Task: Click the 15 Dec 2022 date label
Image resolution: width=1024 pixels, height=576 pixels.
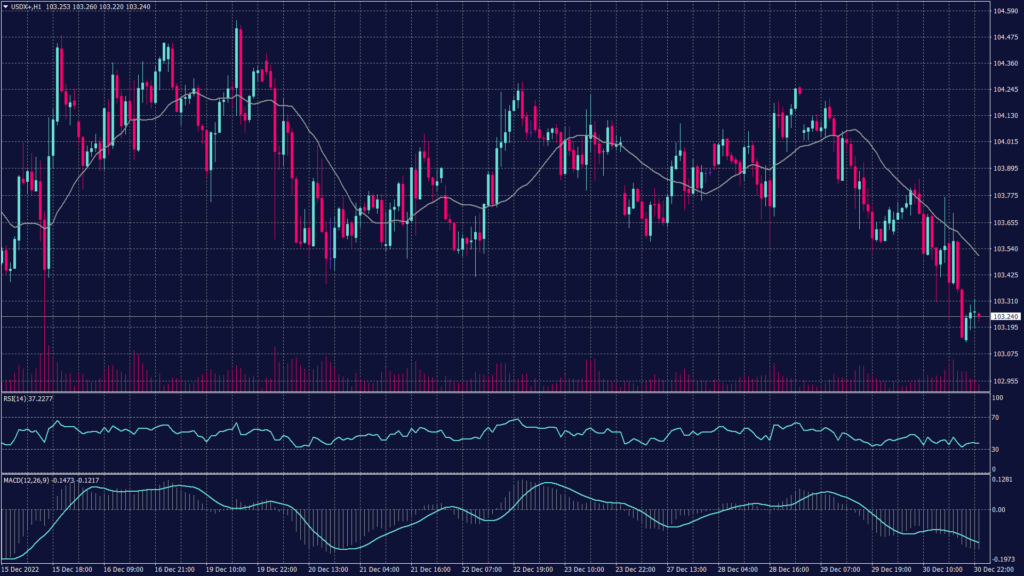Action: click(x=22, y=570)
